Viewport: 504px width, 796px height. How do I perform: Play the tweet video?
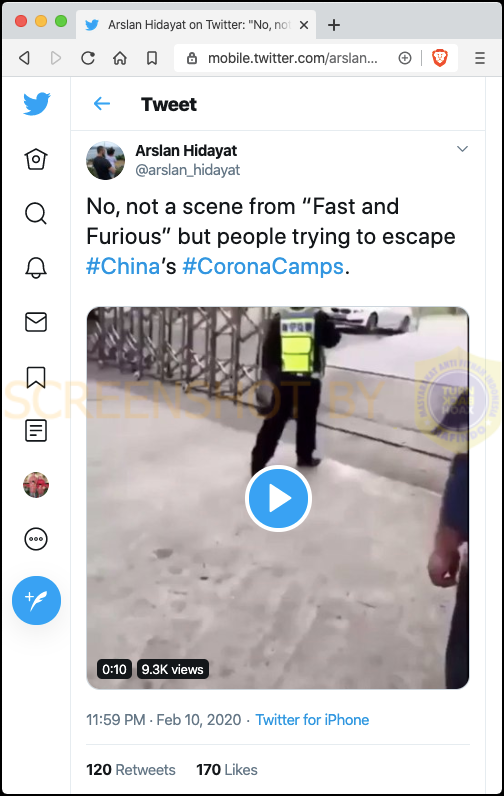pyautogui.click(x=278, y=499)
